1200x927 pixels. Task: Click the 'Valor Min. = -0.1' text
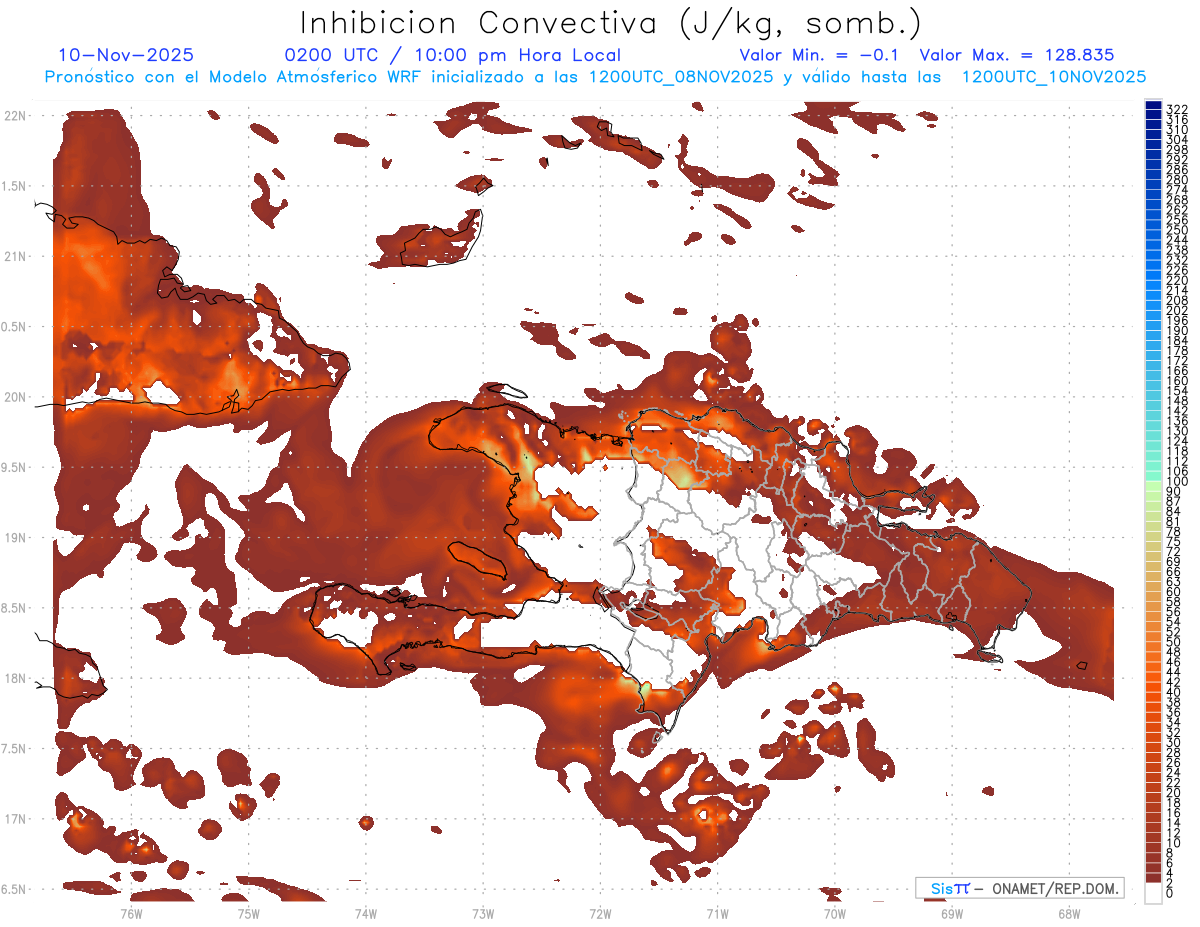pyautogui.click(x=818, y=55)
